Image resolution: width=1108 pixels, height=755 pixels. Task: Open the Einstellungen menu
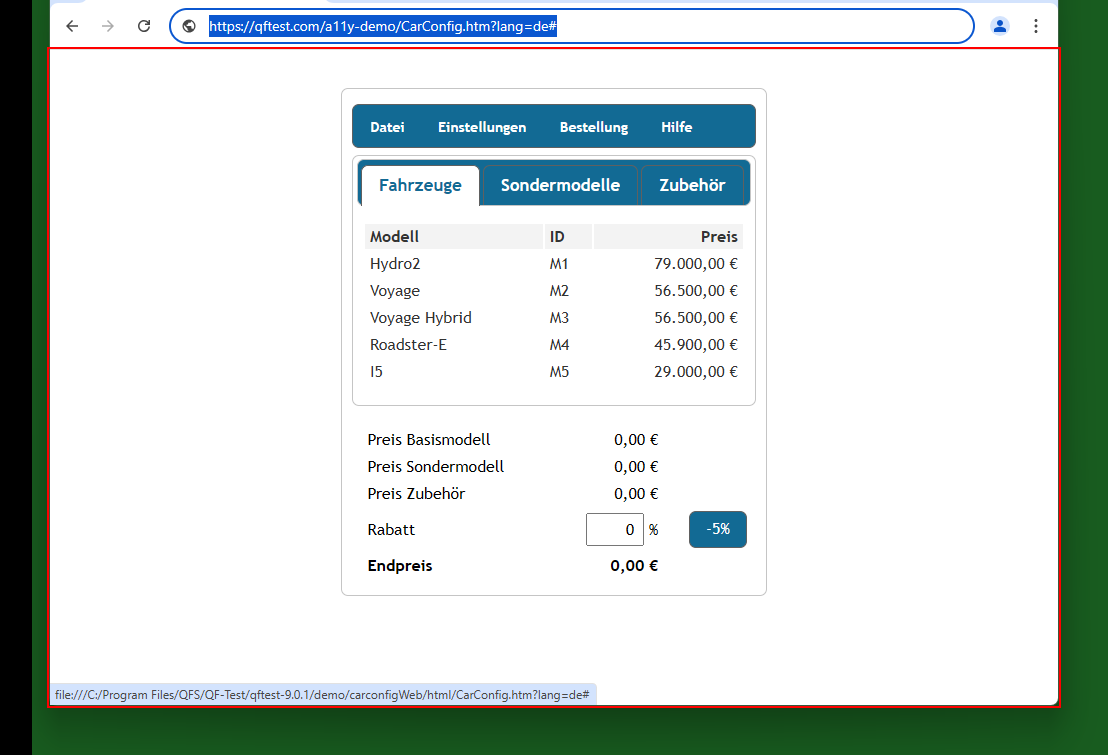482,127
